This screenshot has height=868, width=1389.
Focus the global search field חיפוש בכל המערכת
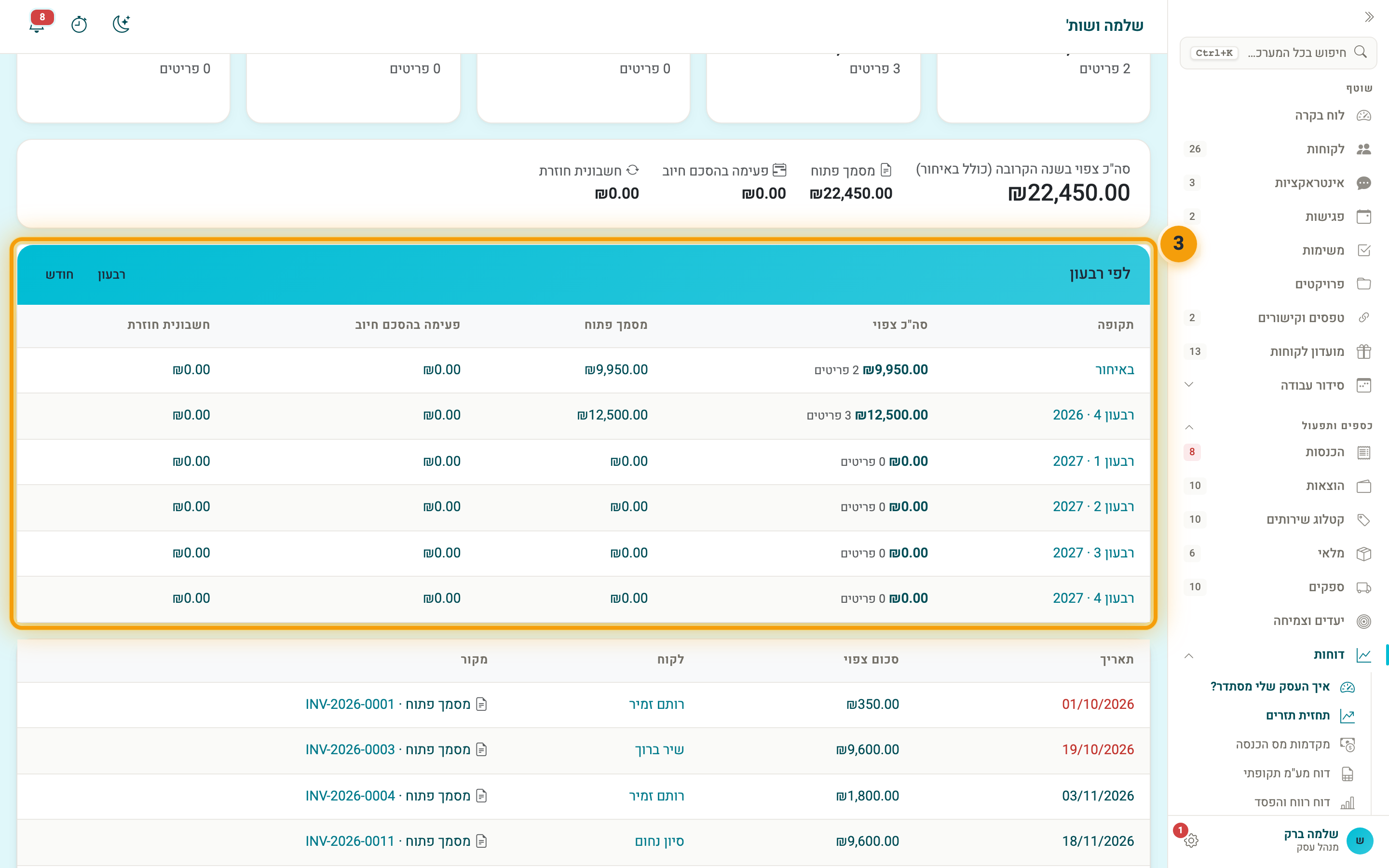(x=1278, y=53)
